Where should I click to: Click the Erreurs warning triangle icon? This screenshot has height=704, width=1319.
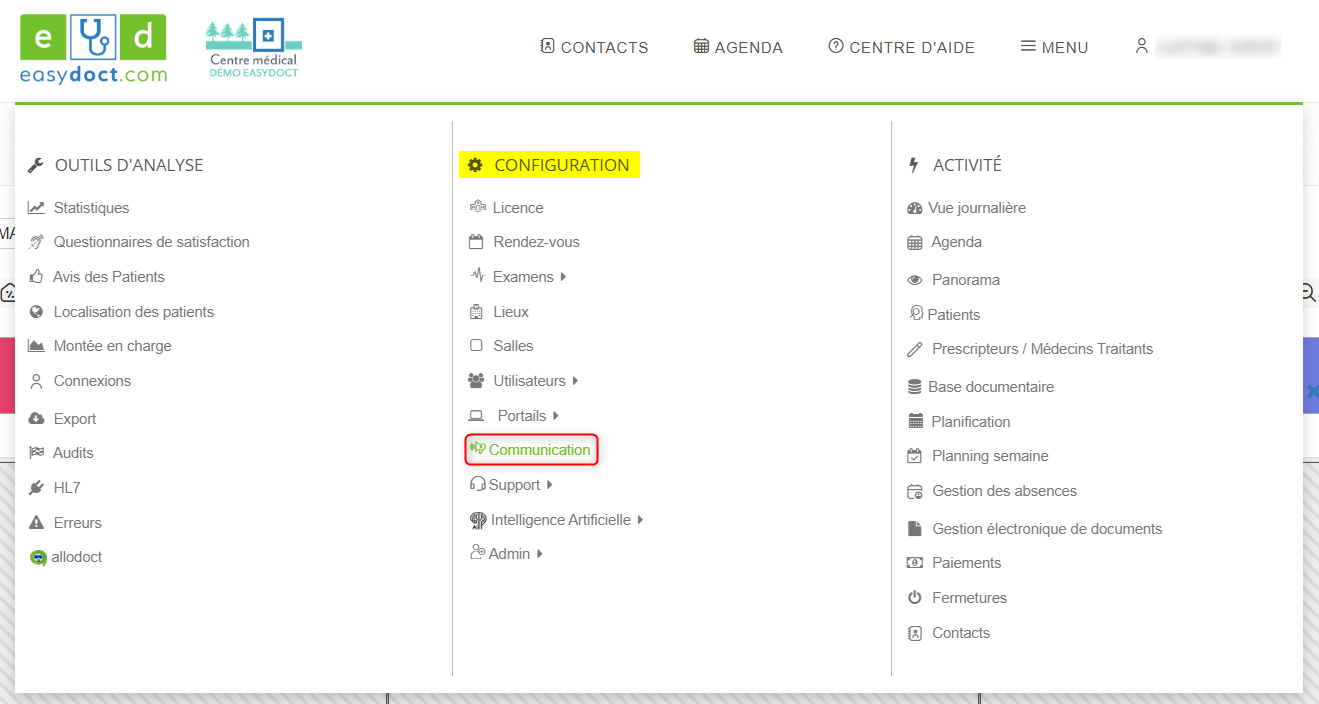point(36,523)
